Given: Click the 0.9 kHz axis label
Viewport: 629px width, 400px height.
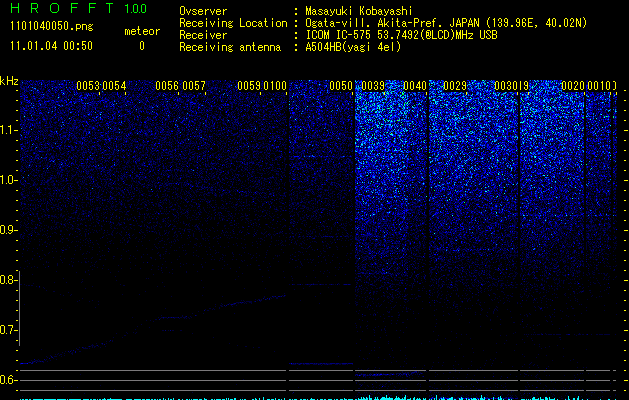Looking at the screenshot, I should (x=8, y=230).
